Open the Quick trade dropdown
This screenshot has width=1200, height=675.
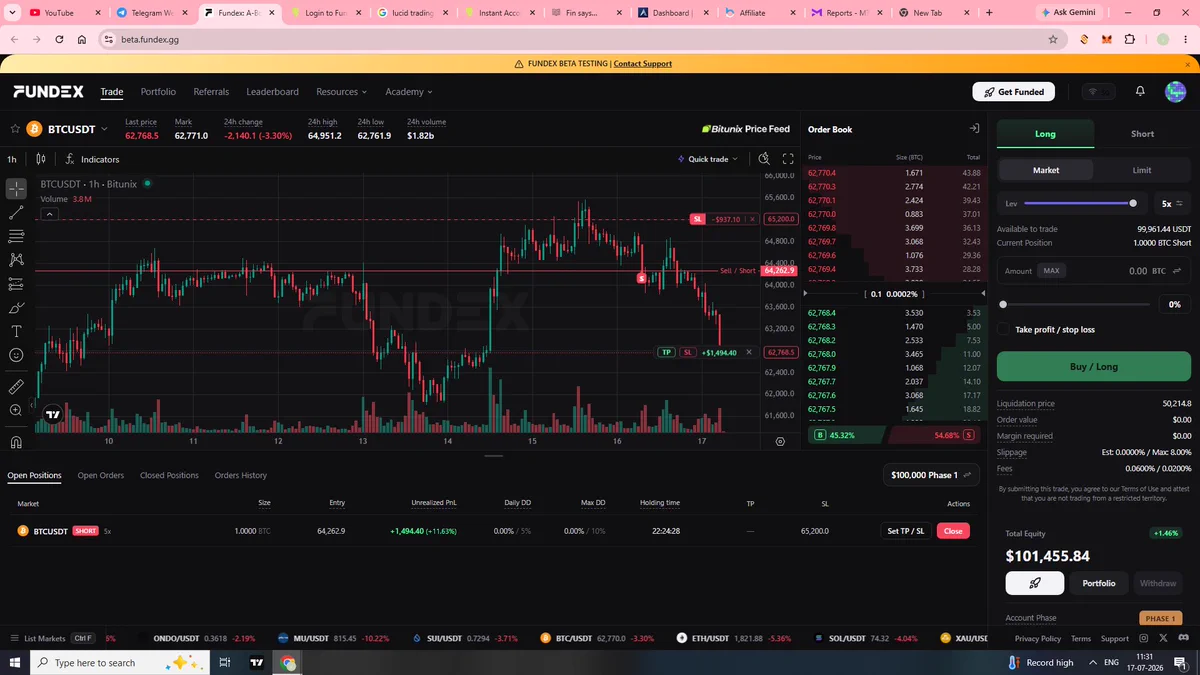[x=707, y=159]
